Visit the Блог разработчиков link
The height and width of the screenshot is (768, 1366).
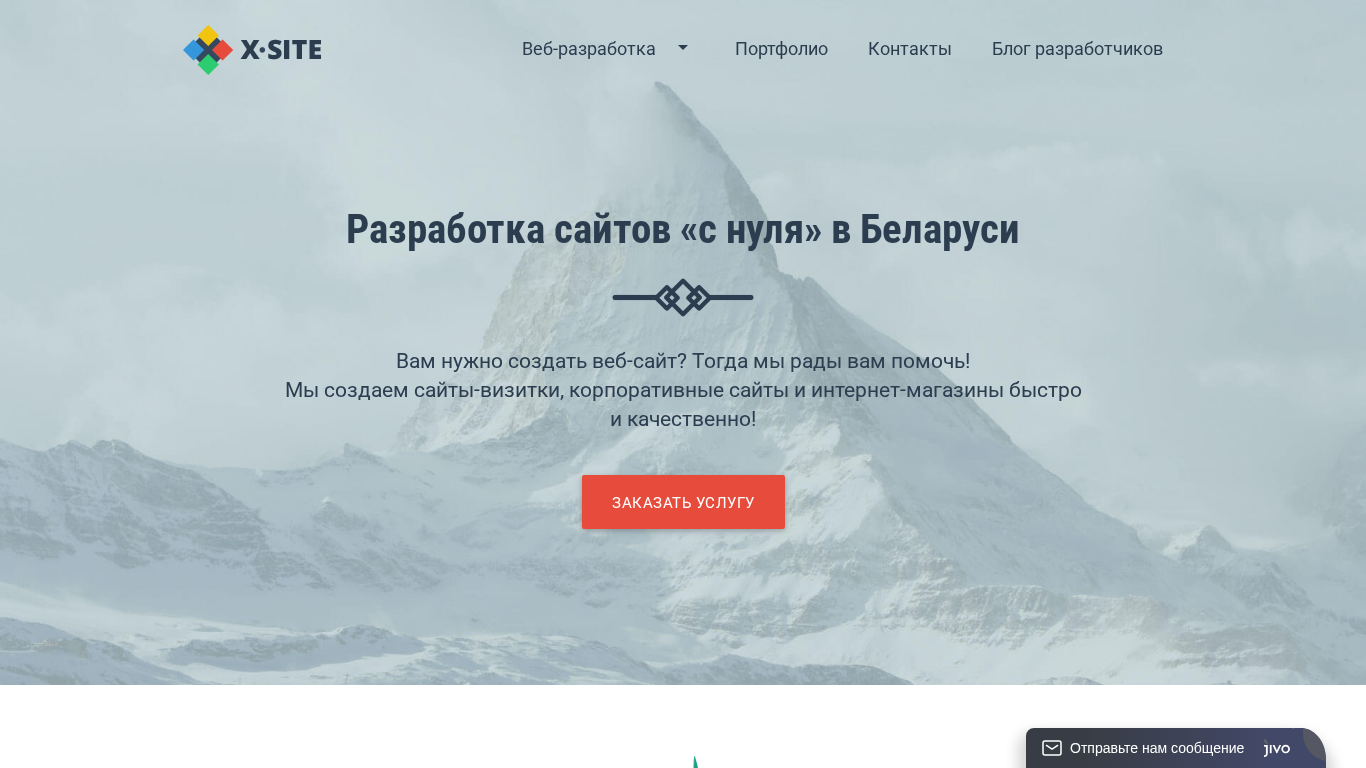(x=1077, y=49)
